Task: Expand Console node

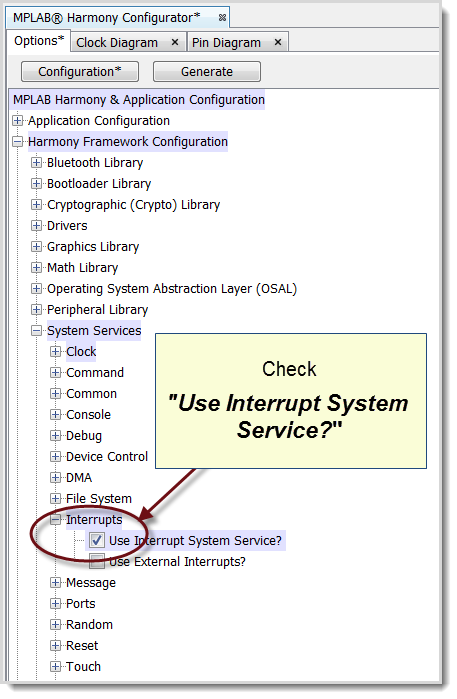Action: click(x=55, y=415)
